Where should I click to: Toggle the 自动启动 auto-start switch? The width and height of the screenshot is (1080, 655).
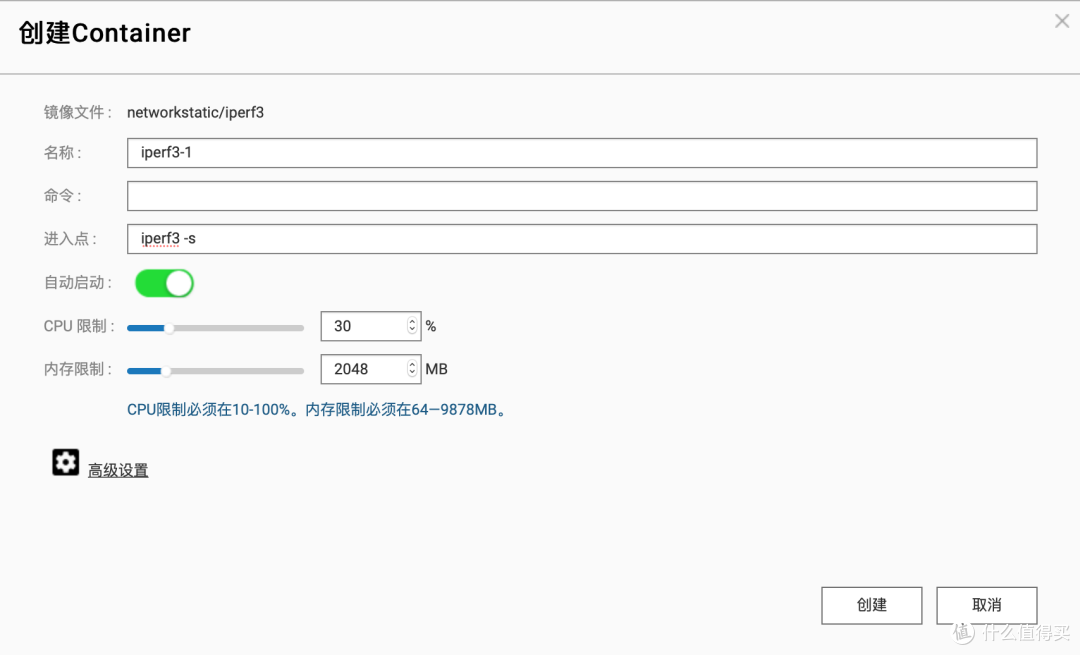click(x=164, y=283)
